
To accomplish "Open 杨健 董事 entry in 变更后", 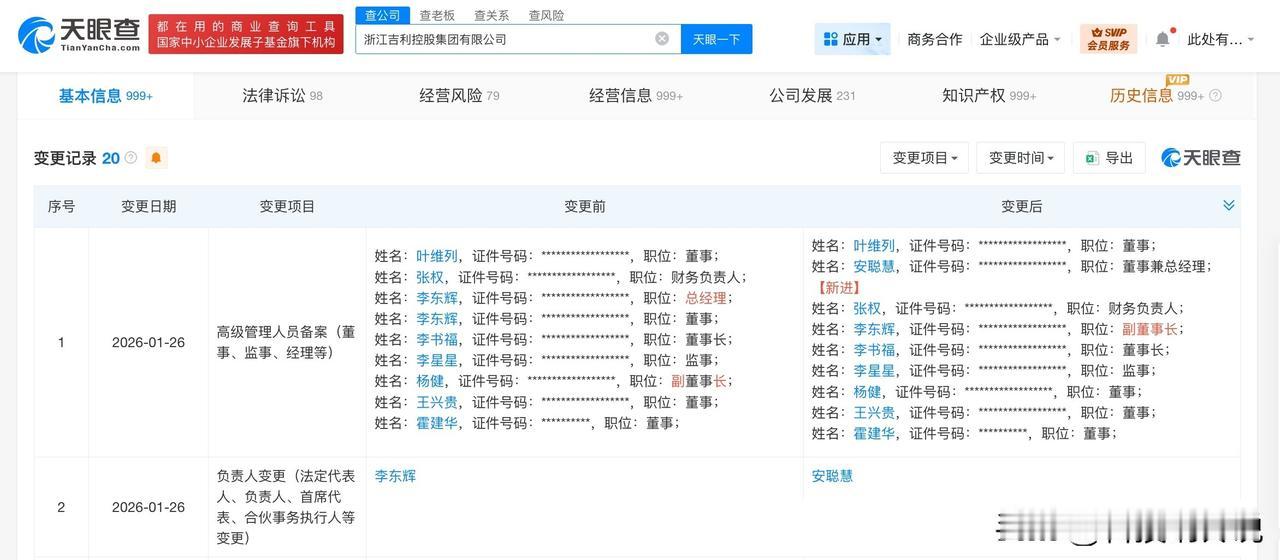I will (x=867, y=392).
